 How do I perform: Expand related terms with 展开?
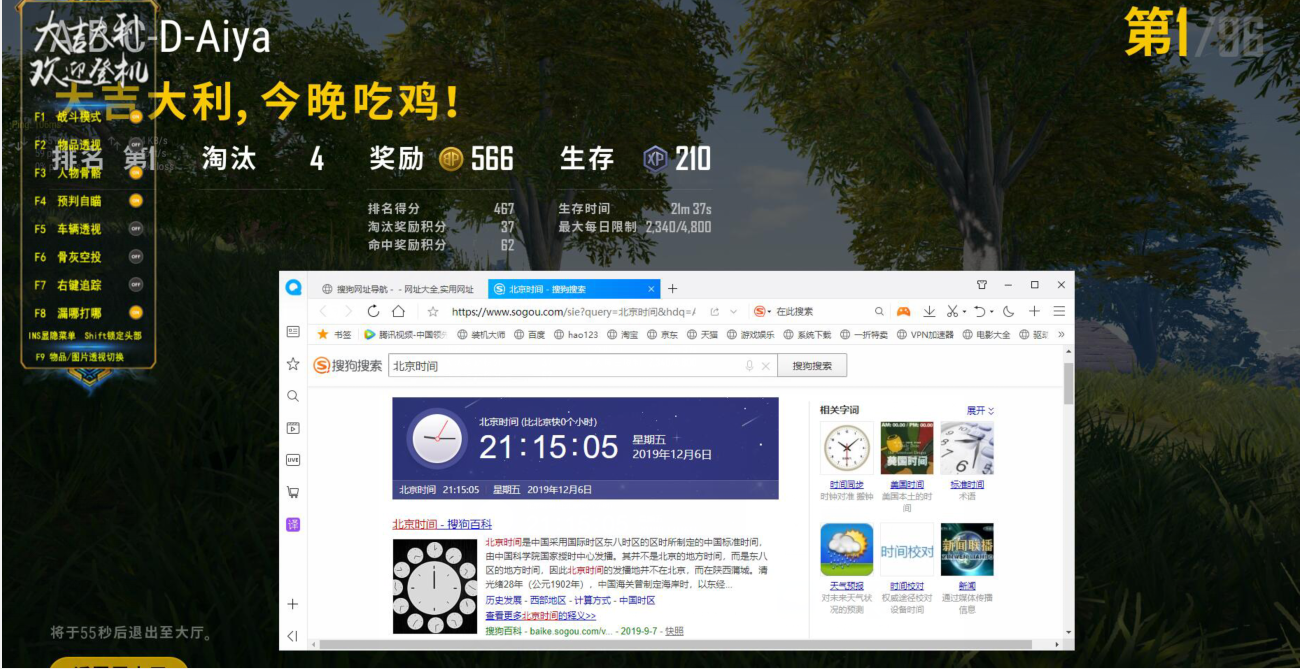point(980,410)
